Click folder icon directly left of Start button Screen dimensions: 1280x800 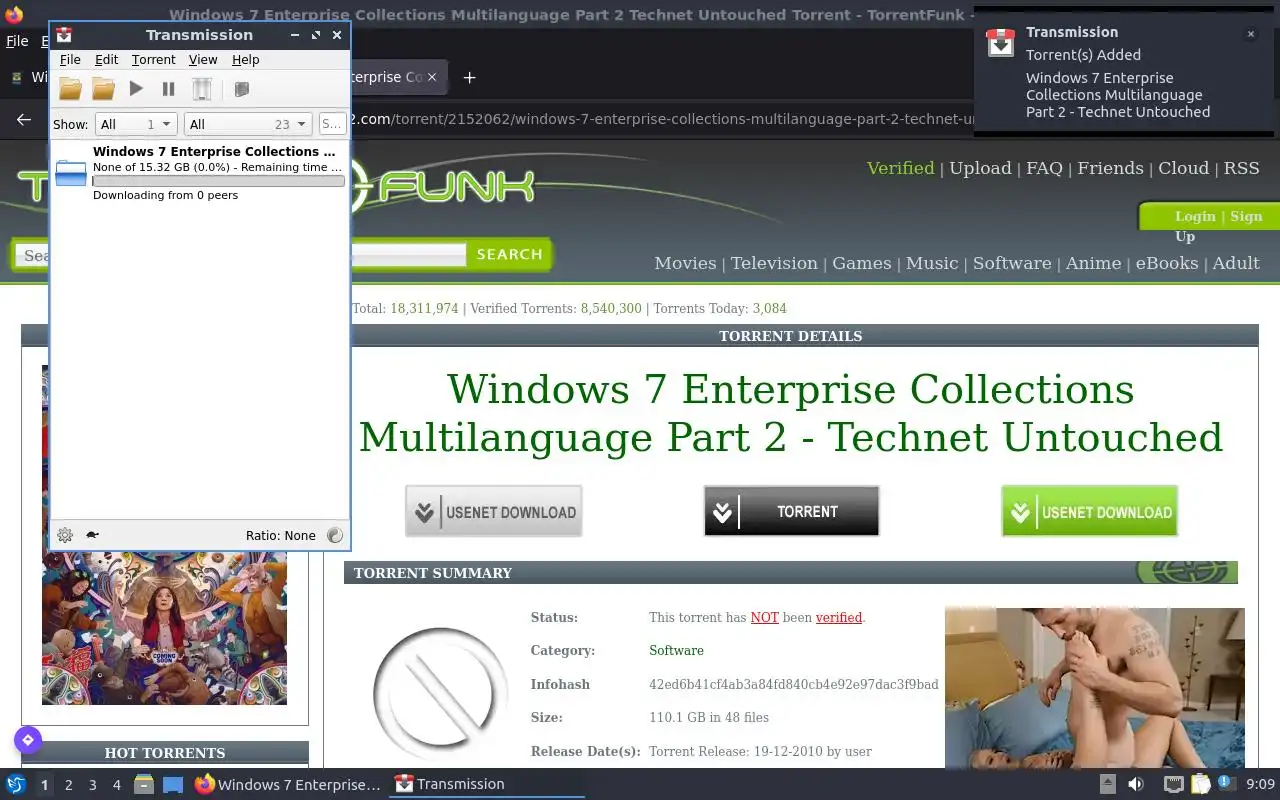coord(103,89)
